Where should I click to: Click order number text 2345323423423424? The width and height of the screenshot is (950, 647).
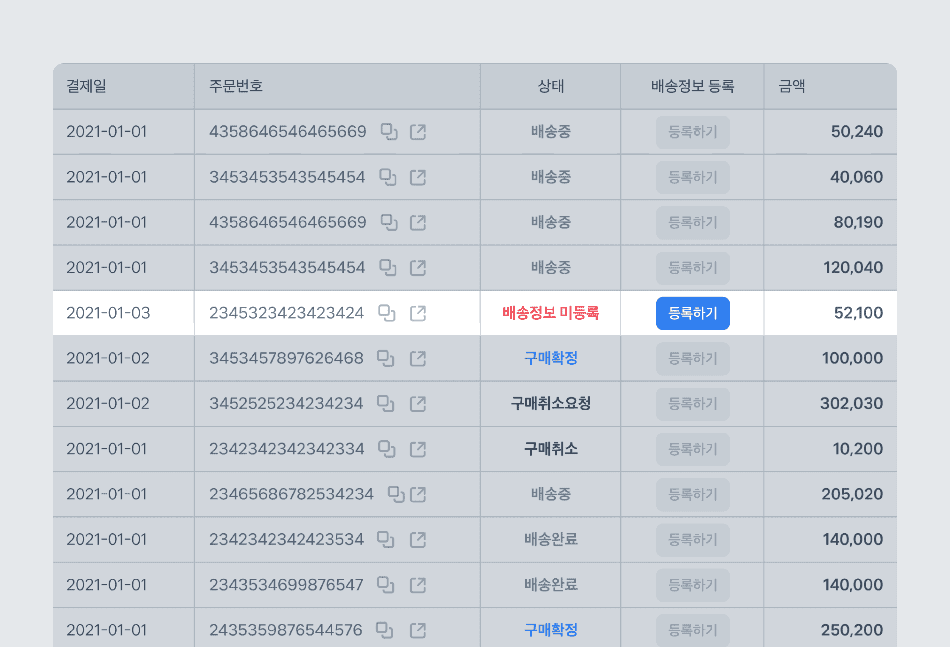(x=287, y=313)
